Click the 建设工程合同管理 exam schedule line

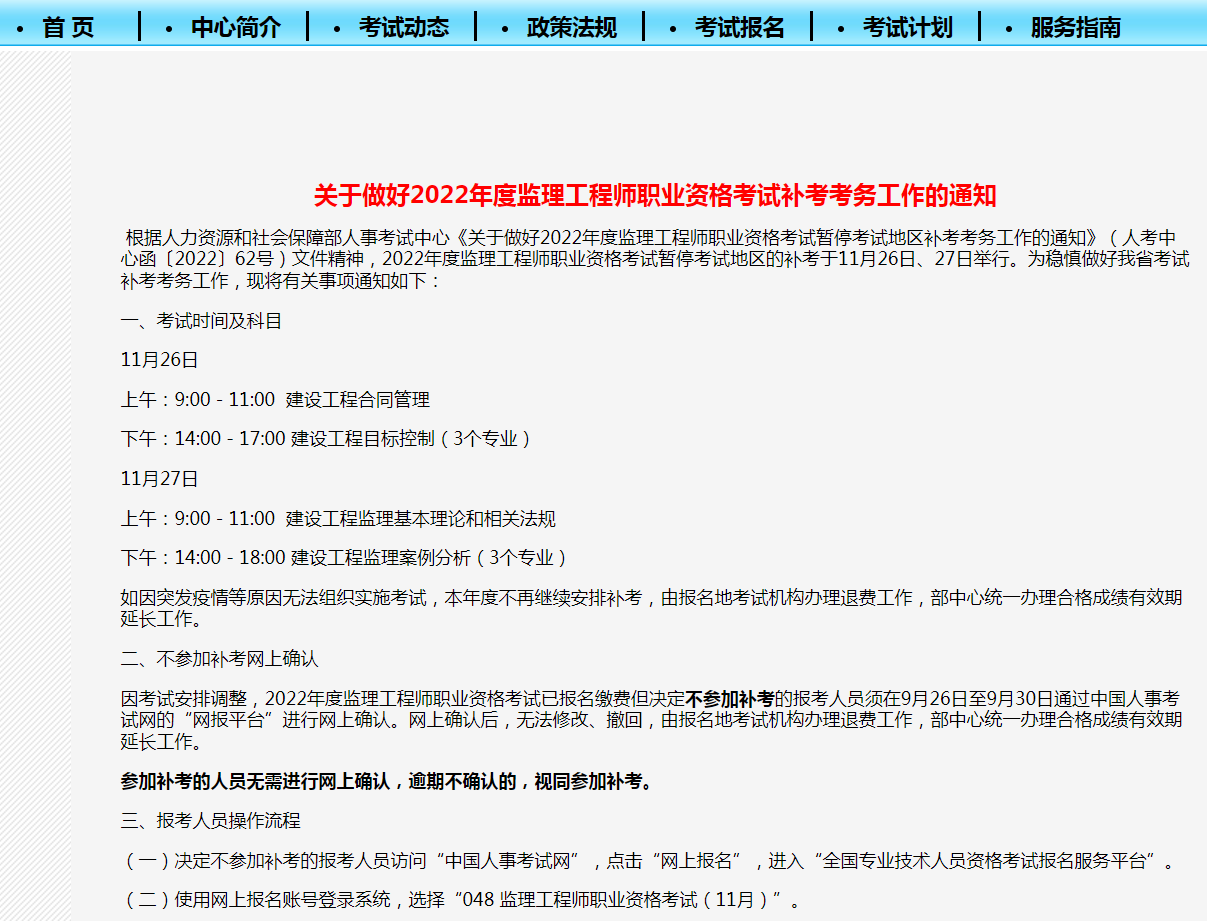275,400
